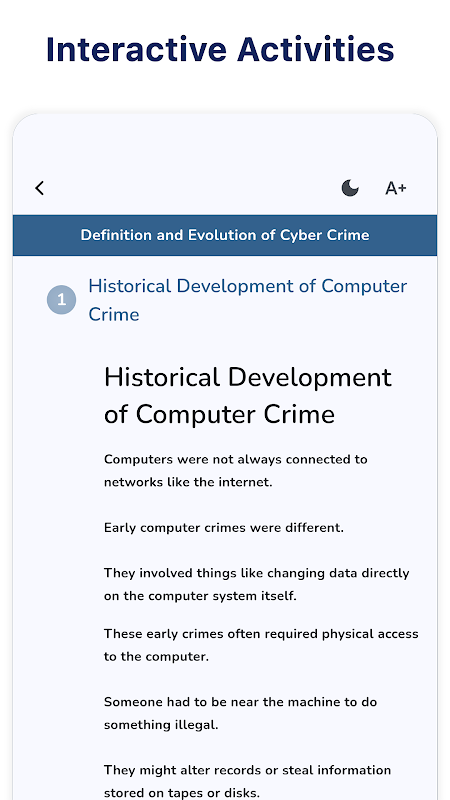The image size is (450, 800).
Task: Go back using the left chevron arrow
Action: point(39,188)
